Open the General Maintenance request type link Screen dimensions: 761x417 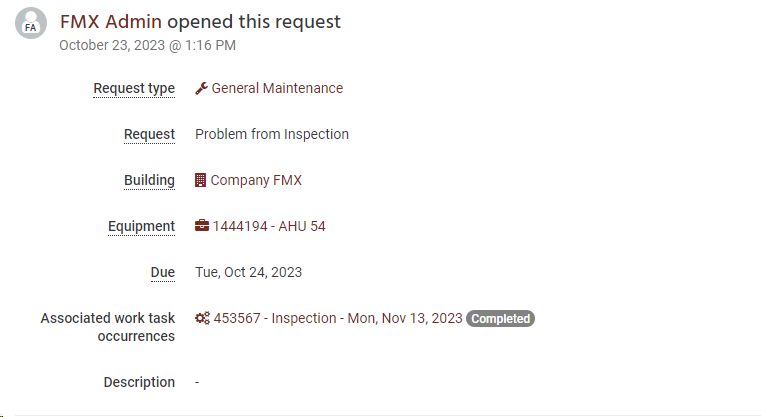tap(277, 88)
